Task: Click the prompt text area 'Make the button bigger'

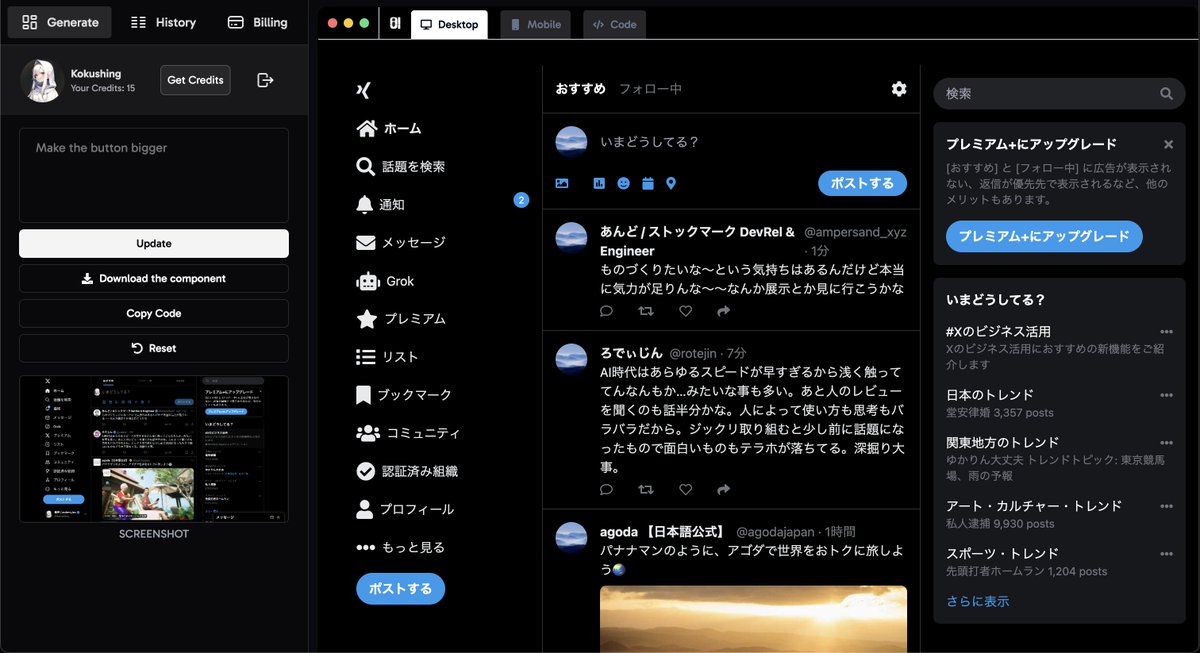Action: (154, 175)
